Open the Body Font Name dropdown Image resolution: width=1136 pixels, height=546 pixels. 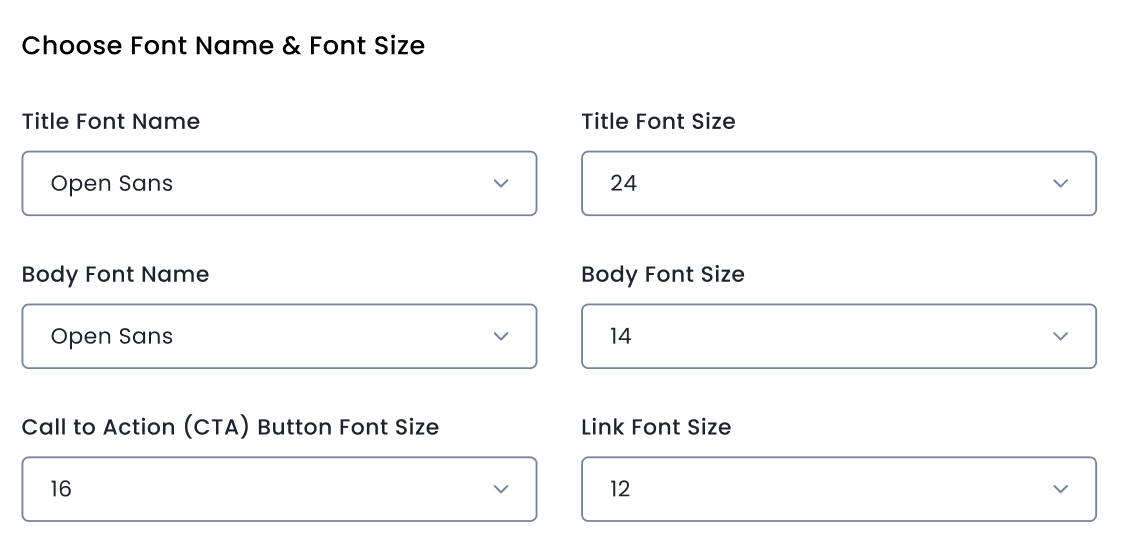279,337
